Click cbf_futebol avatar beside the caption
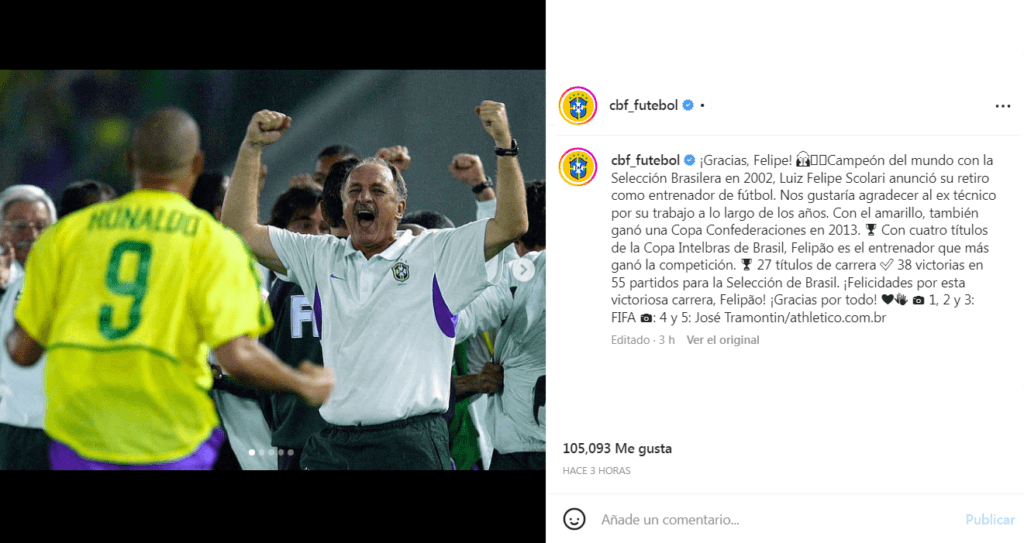Viewport: 1024px width, 543px height. [578, 167]
